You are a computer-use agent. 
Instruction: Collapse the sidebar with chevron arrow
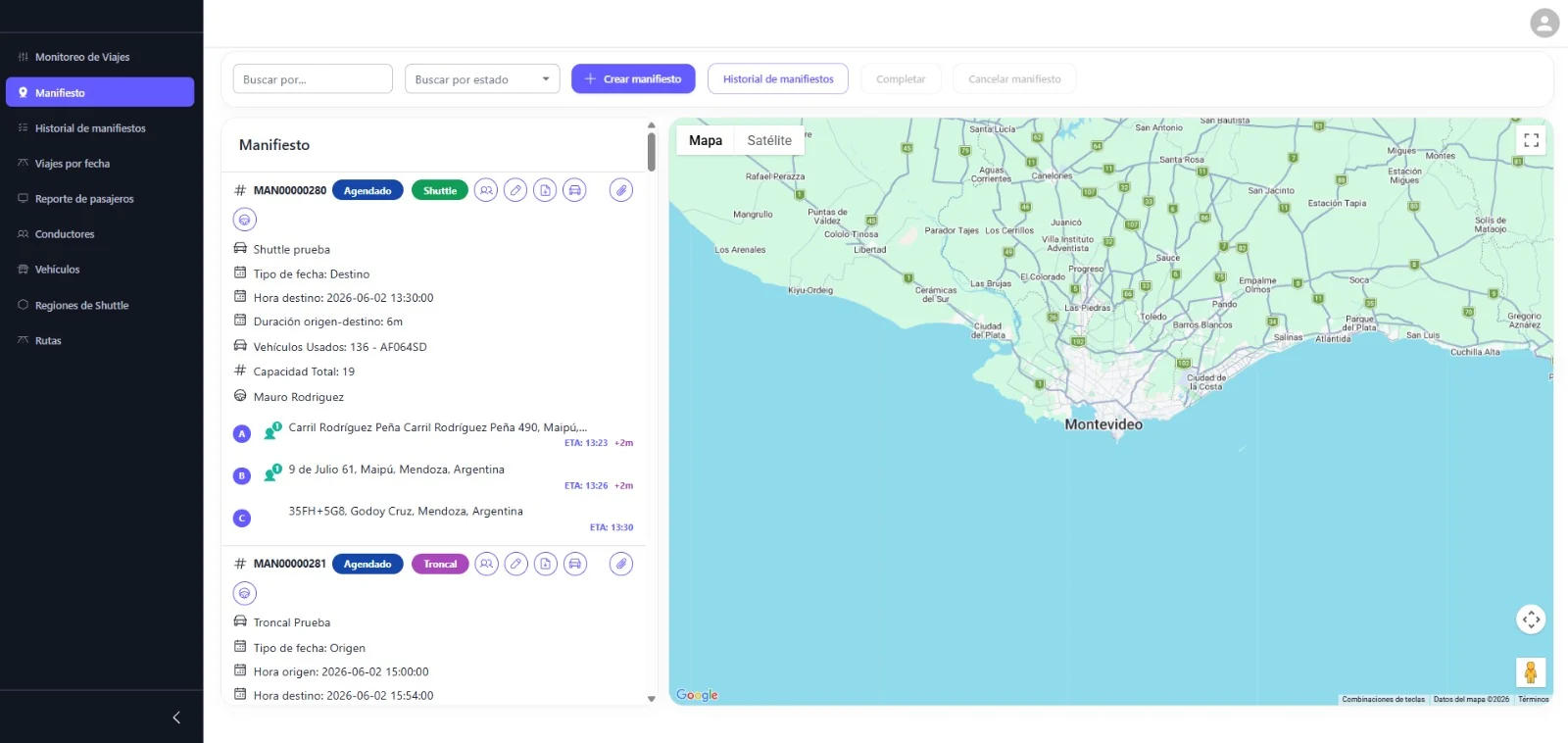point(176,718)
